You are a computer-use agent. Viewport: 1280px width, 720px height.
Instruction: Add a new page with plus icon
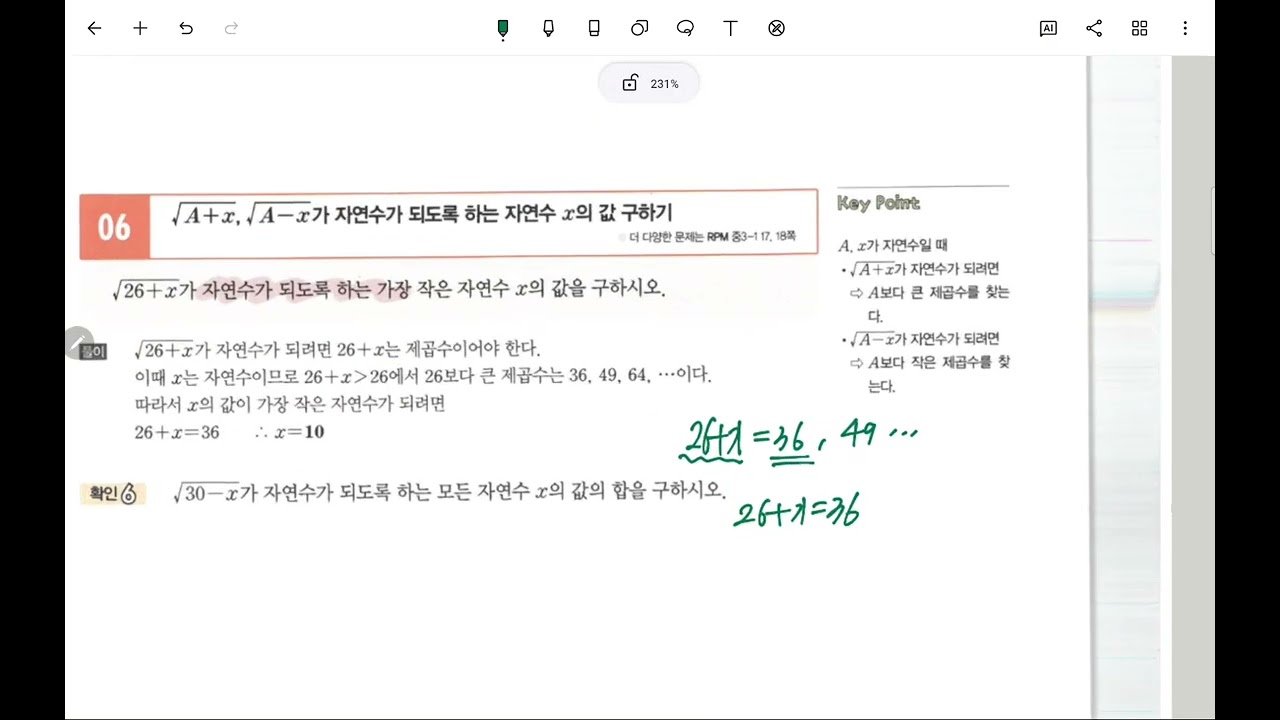140,28
